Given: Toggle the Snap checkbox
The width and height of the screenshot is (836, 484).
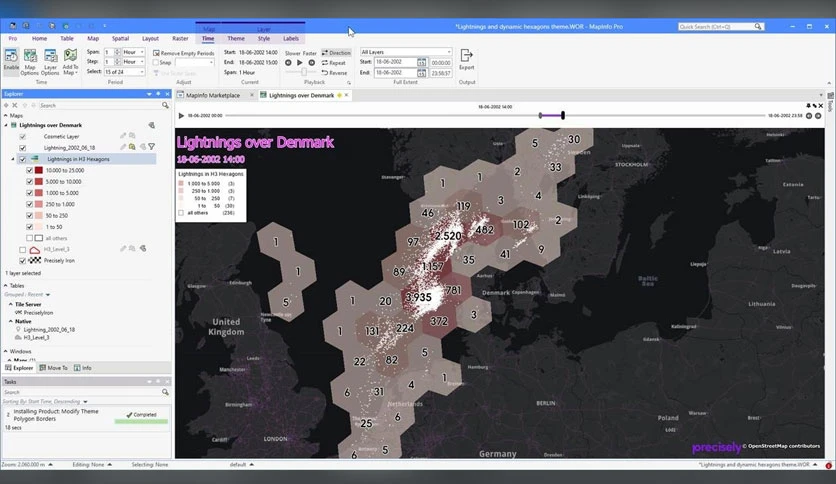Looking at the screenshot, I should coord(156,62).
